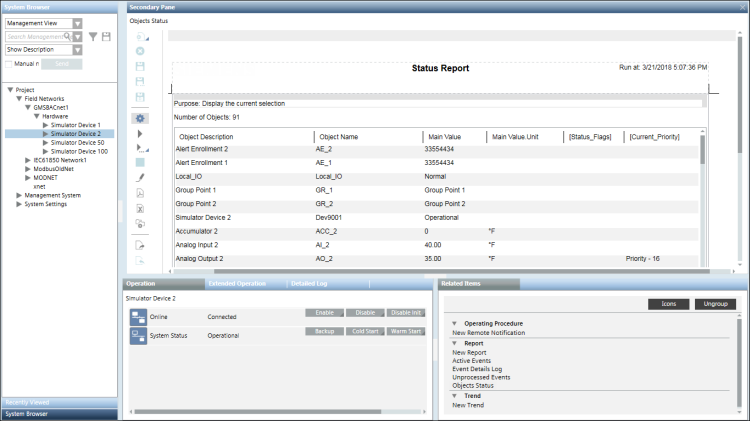Screen dimensions: 750x421
Task: Click the stop square icon in report toolbar
Action: [x=140, y=161]
